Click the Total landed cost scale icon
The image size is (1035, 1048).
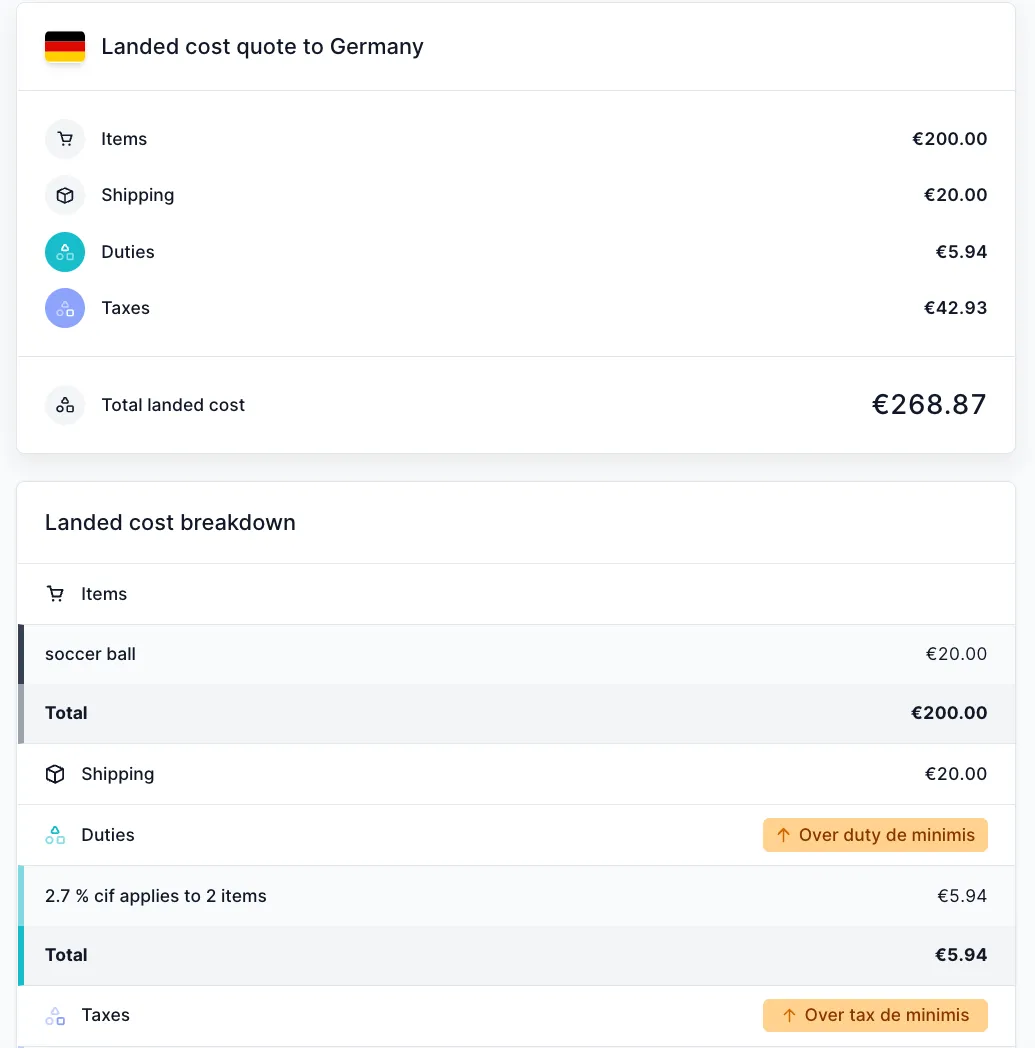(64, 404)
